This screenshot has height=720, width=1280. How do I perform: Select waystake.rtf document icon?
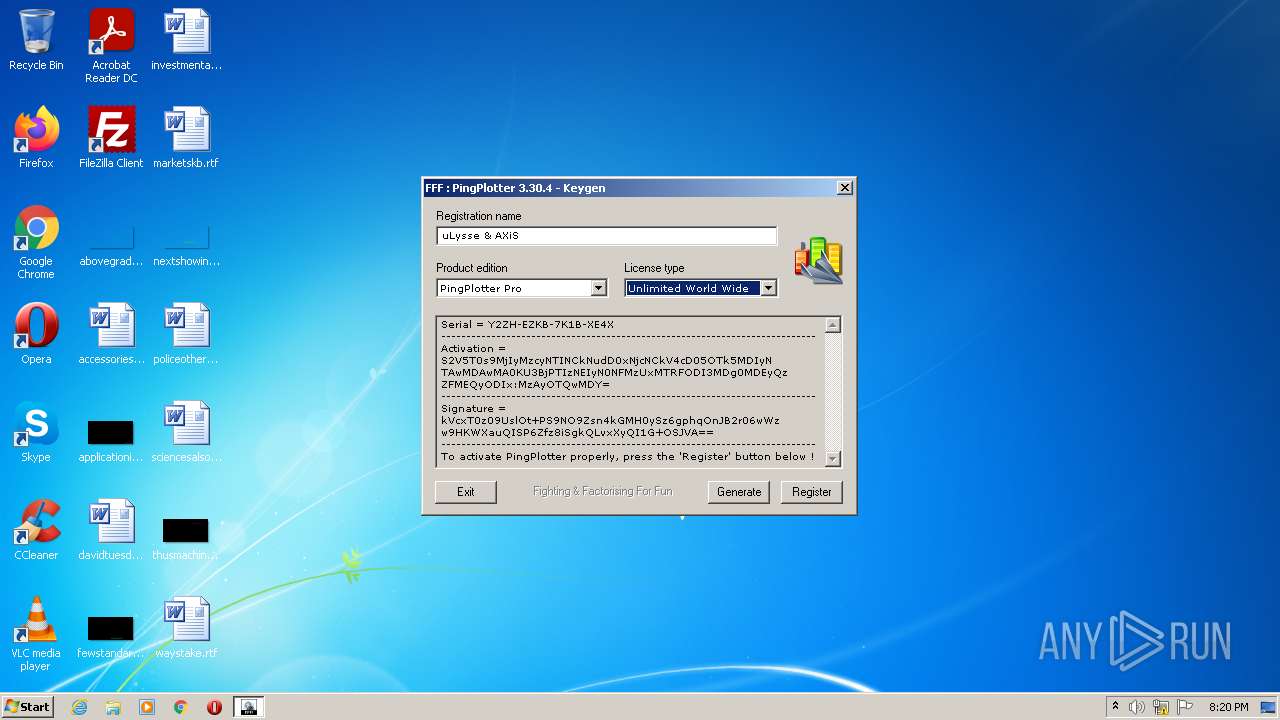[x=186, y=628]
